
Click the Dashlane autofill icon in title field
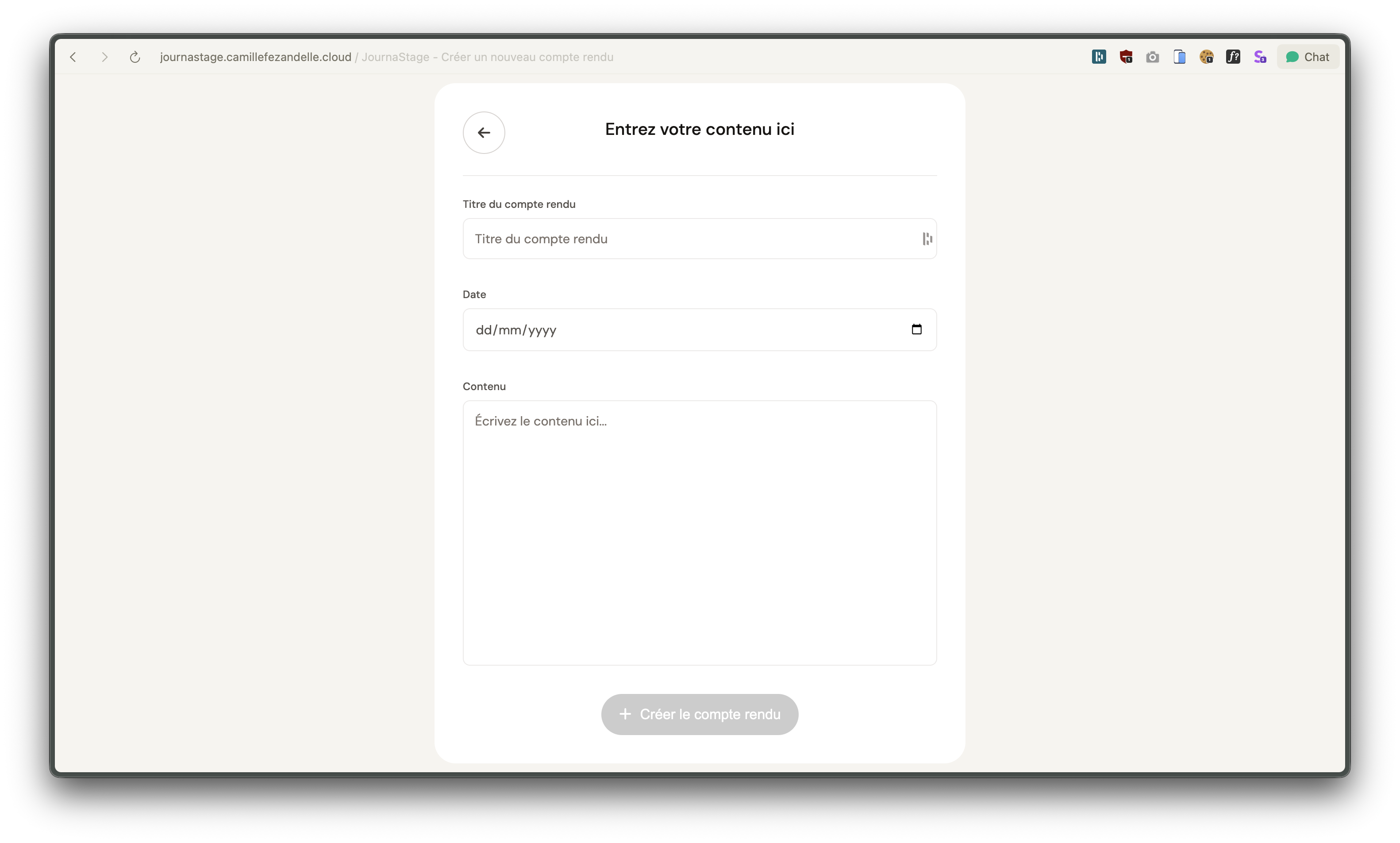pos(927,239)
